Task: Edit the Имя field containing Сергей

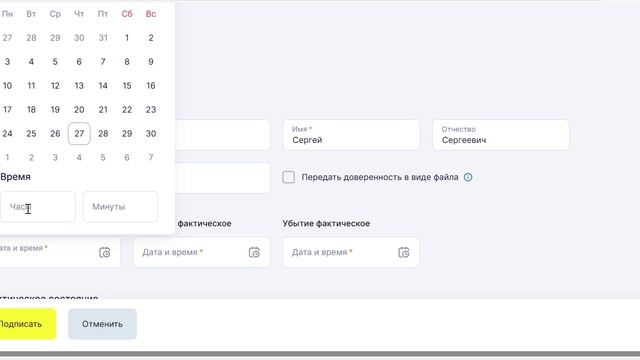Action: point(351,135)
